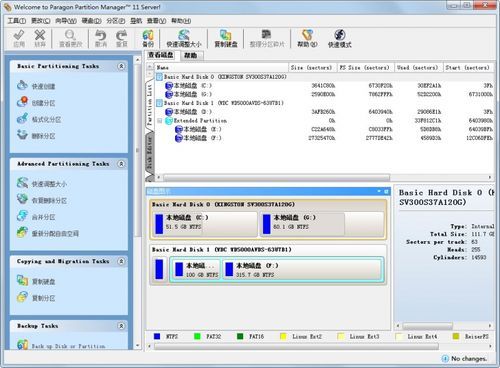Collapse the Advanced Partitioning Tasks panel
This screenshot has height=368, width=500.
121,164
